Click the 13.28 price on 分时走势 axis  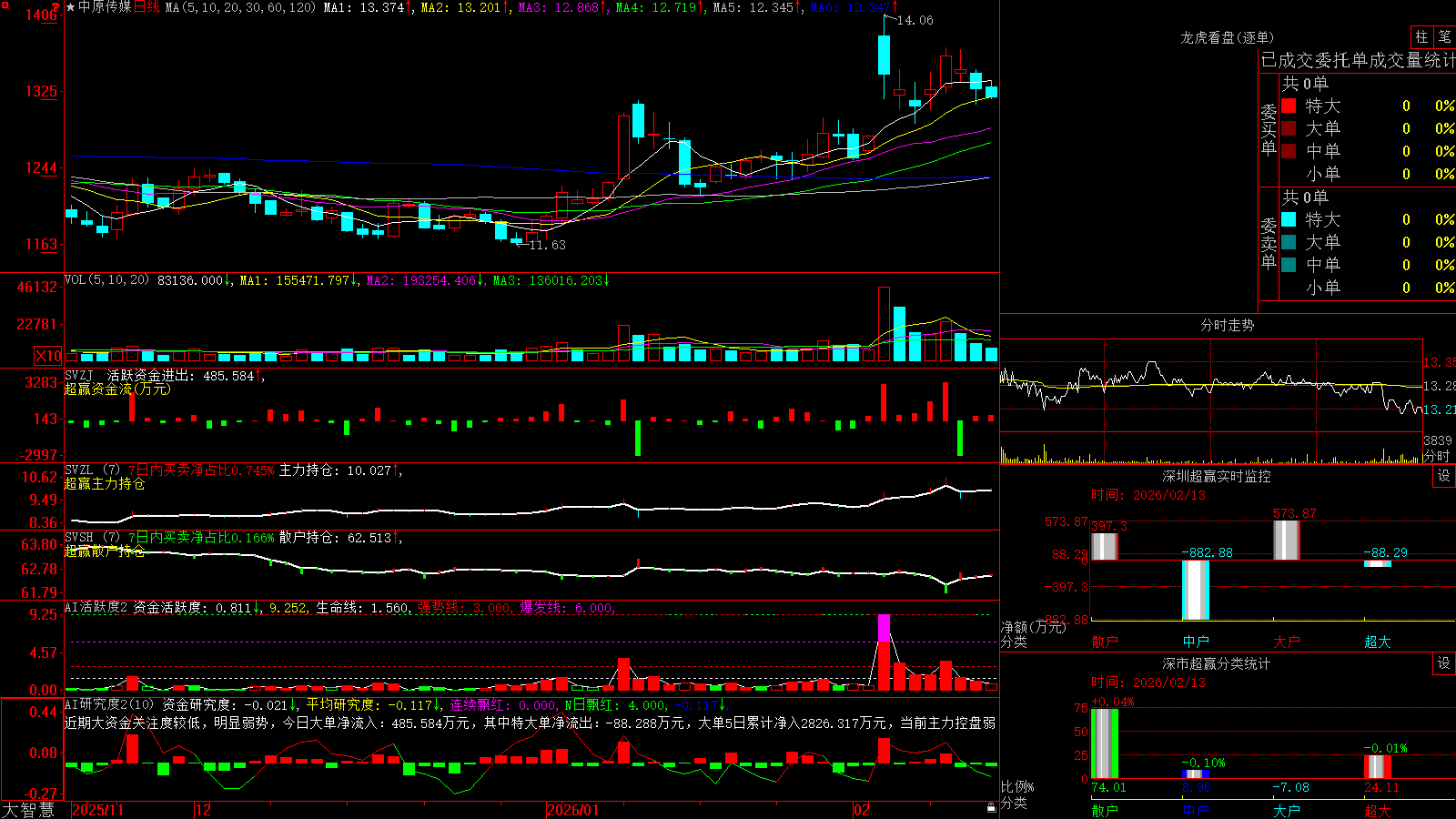point(1440,386)
